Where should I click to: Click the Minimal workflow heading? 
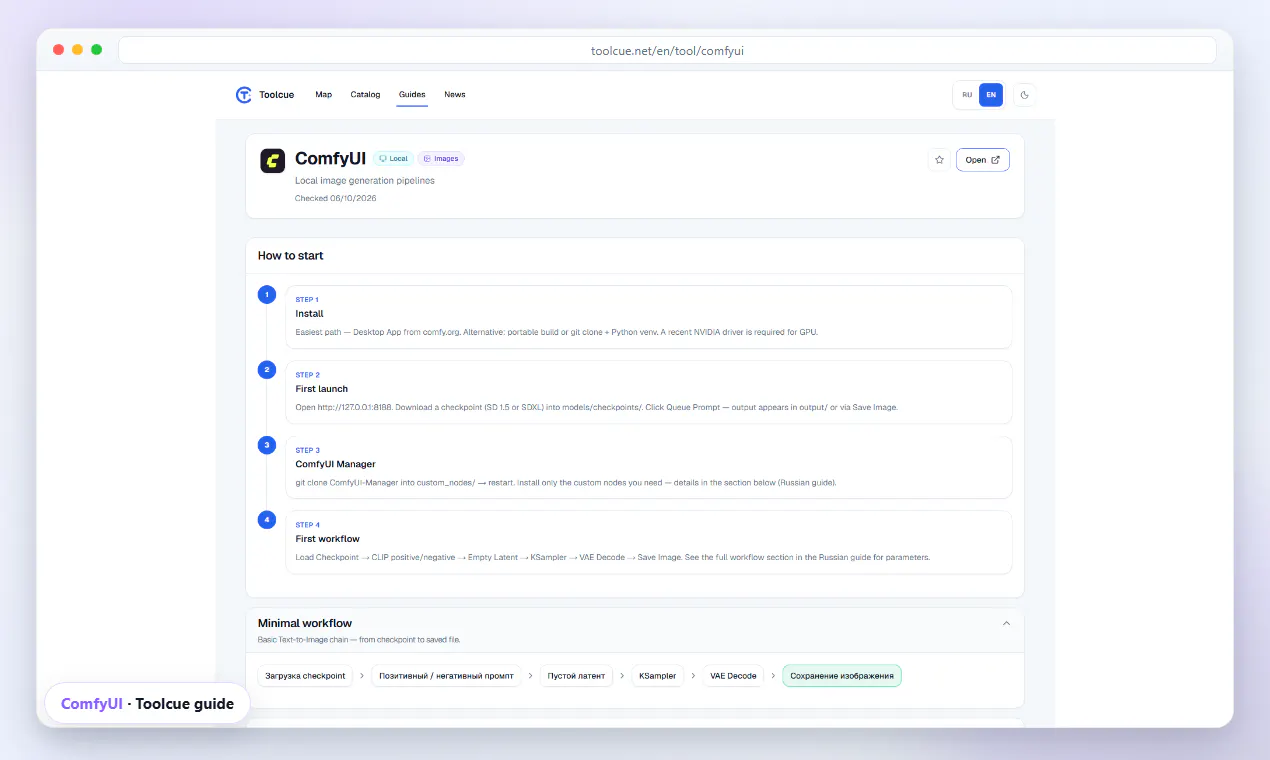point(305,623)
